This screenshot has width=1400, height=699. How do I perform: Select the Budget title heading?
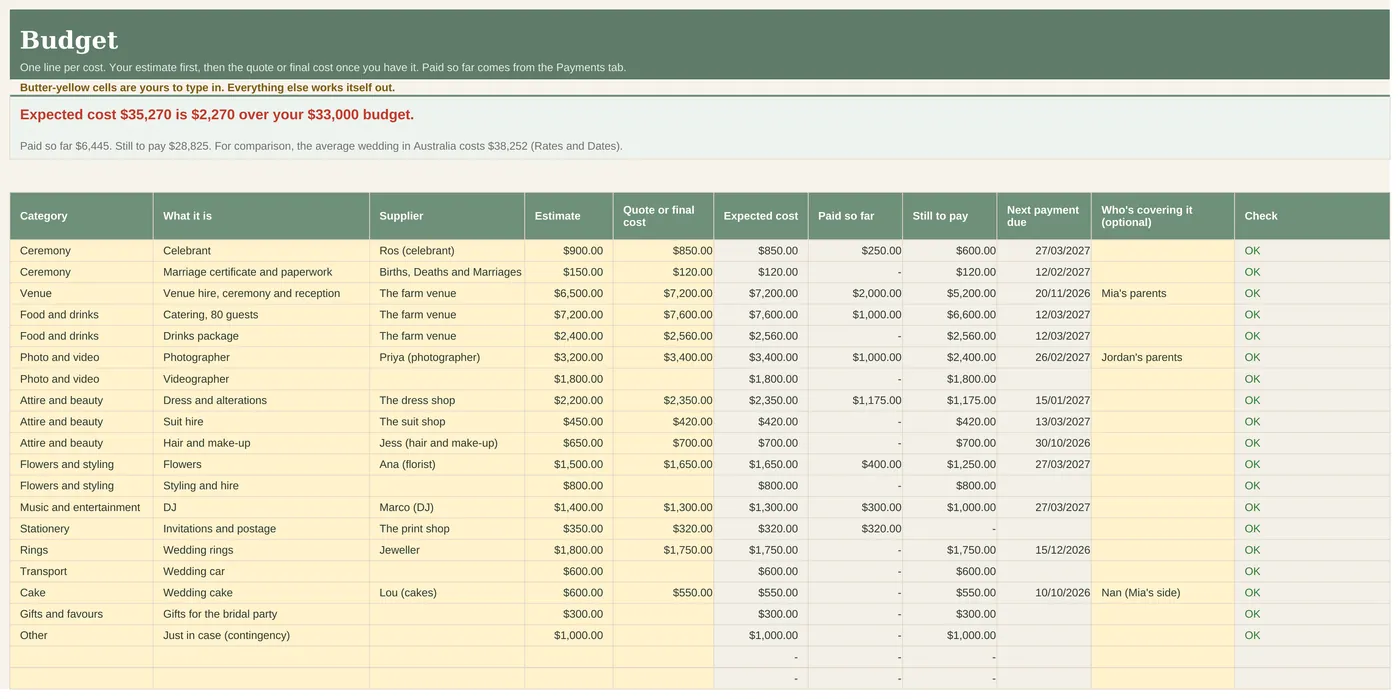tap(69, 40)
